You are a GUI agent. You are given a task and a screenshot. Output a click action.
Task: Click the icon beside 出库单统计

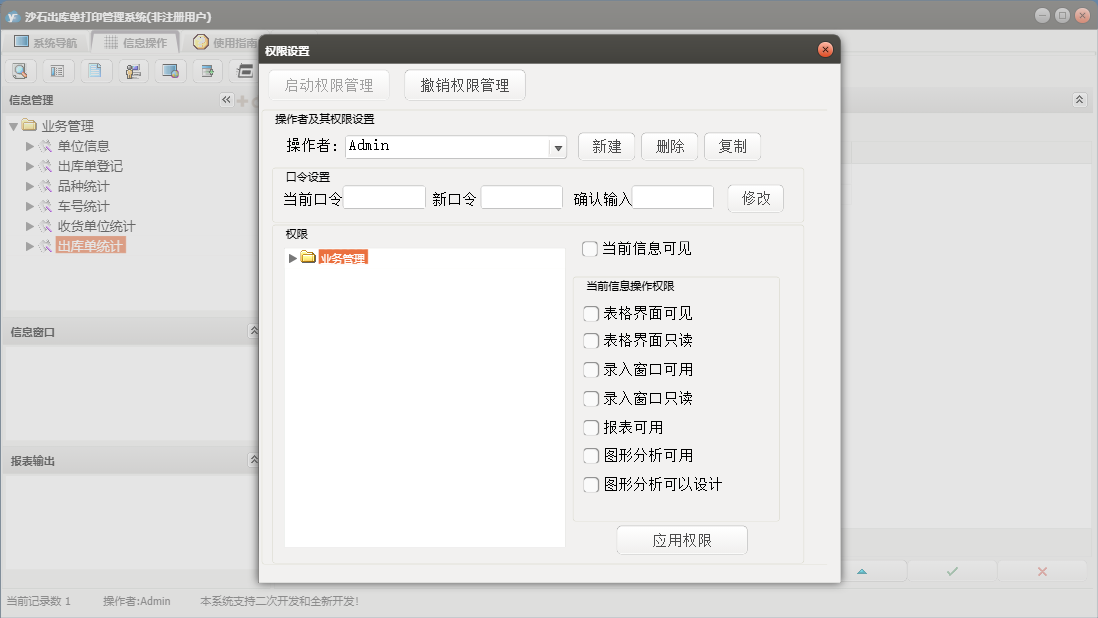point(46,246)
